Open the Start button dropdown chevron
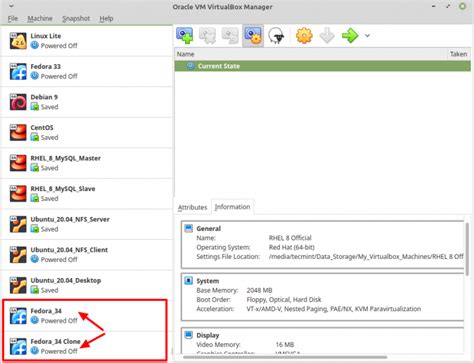 367,36
